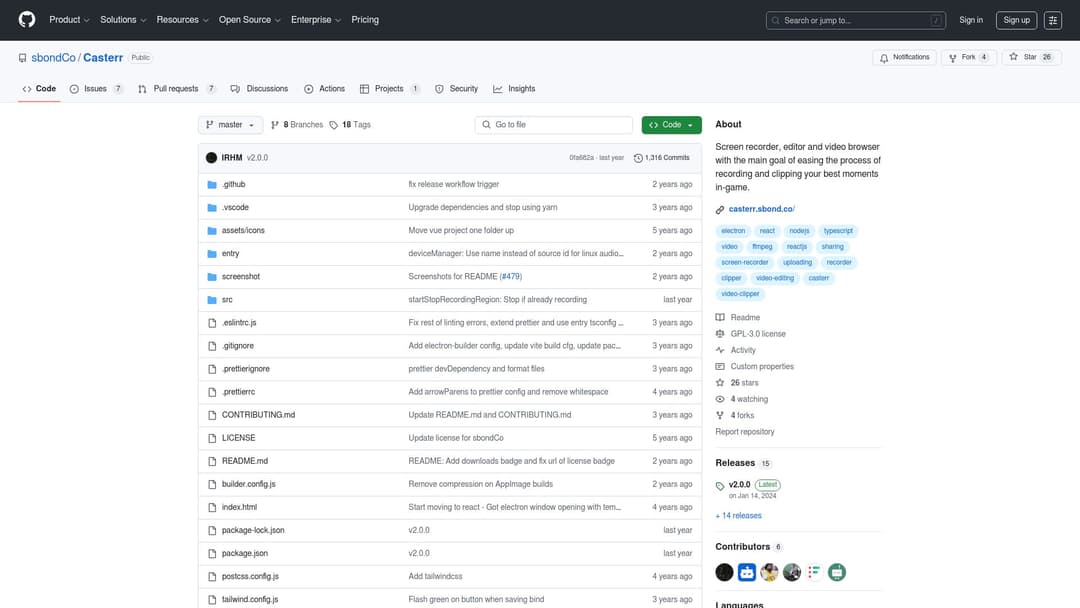Open the casterr.sbond.co website link

click(761, 209)
